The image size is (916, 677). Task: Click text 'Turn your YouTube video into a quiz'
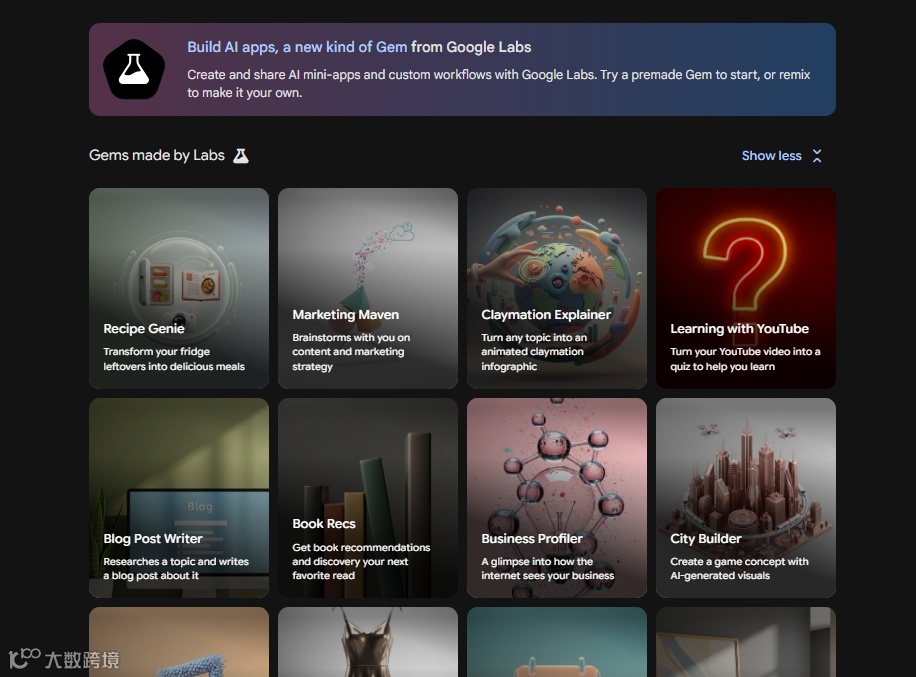coord(745,359)
